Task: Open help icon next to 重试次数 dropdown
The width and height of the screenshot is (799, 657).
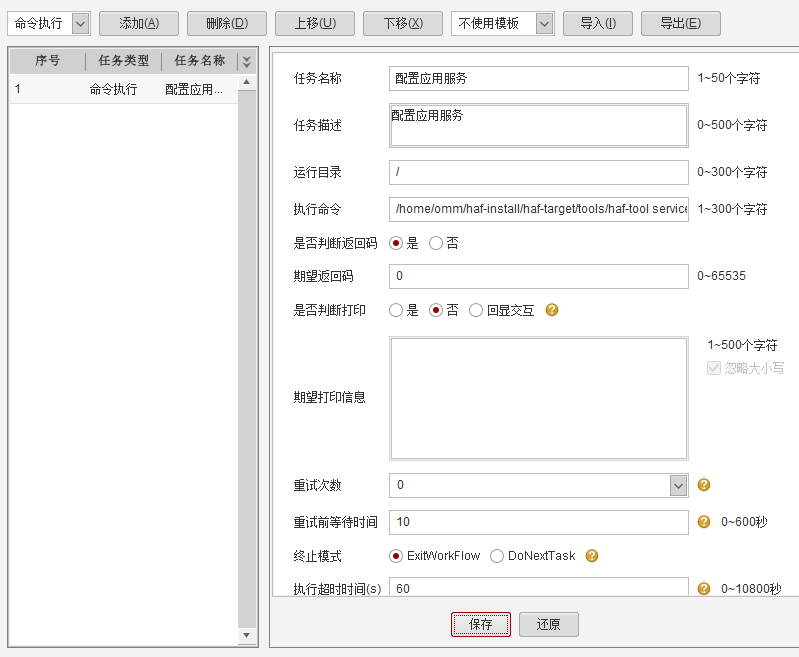Action: click(704, 485)
